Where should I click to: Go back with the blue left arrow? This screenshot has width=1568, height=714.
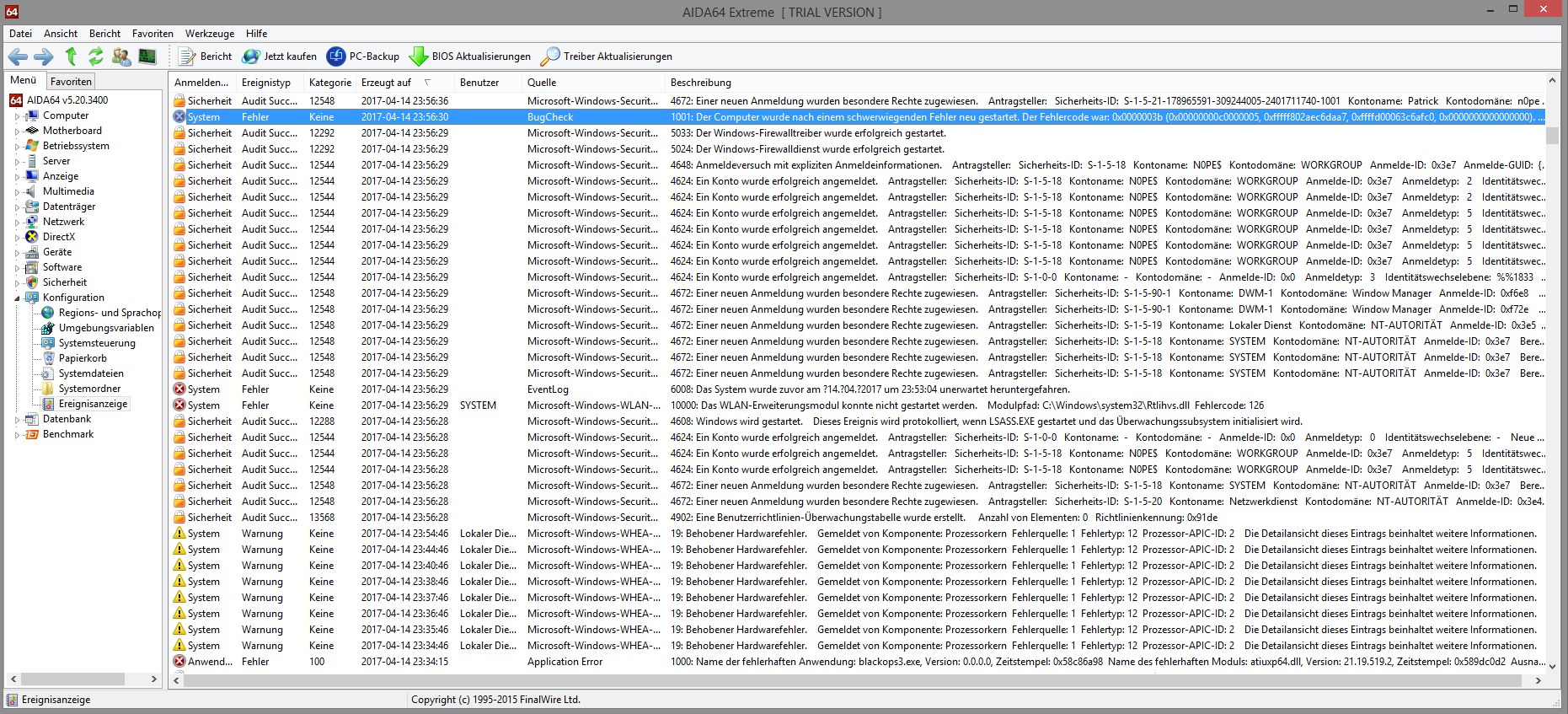coord(18,56)
